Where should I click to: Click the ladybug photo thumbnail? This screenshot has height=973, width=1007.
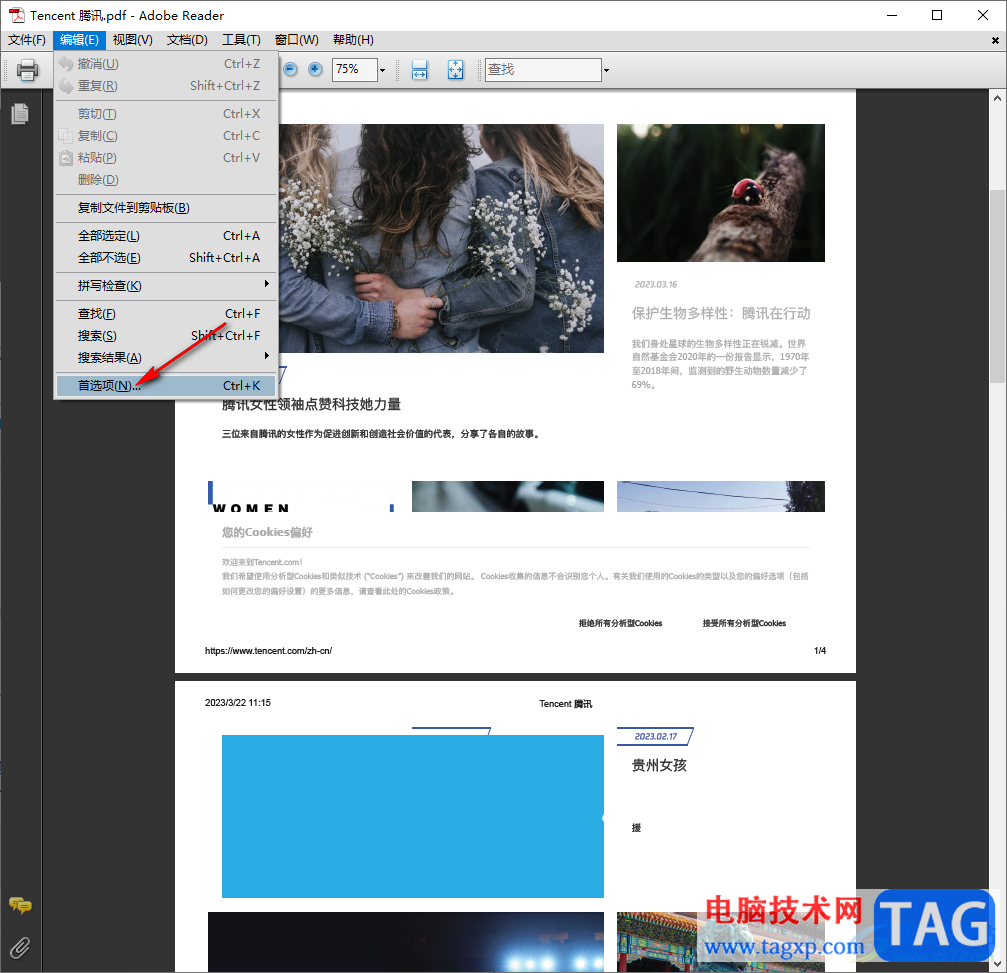pyautogui.click(x=721, y=193)
